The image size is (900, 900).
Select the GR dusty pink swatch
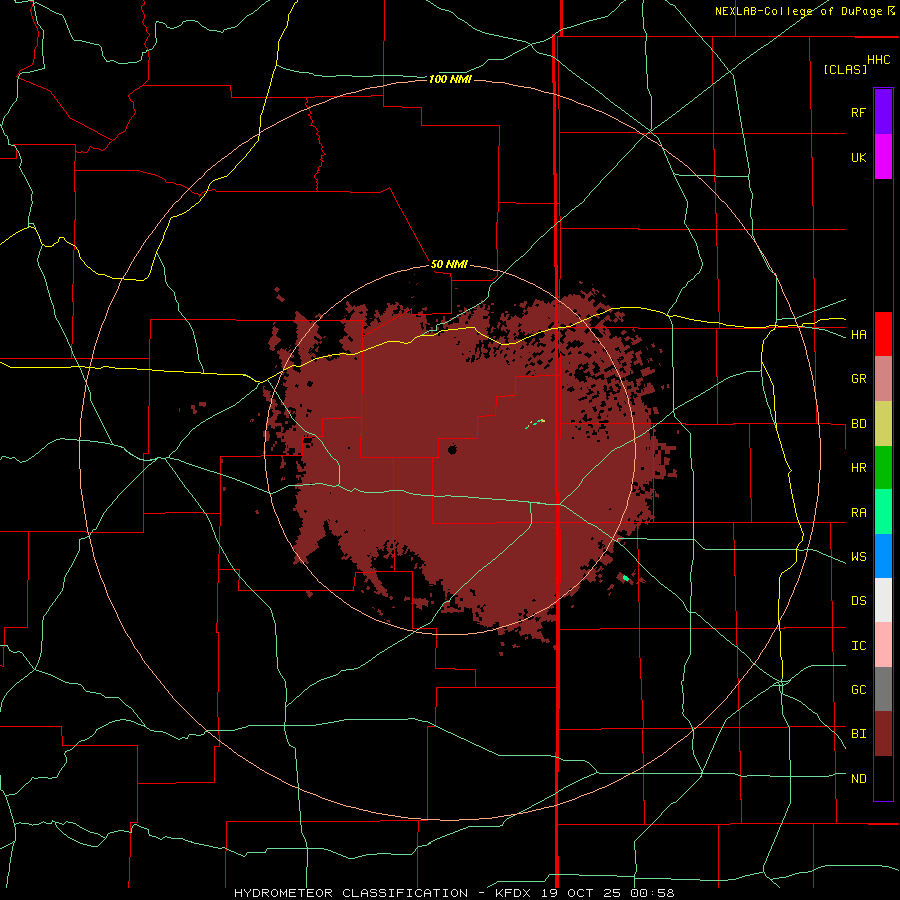883,378
